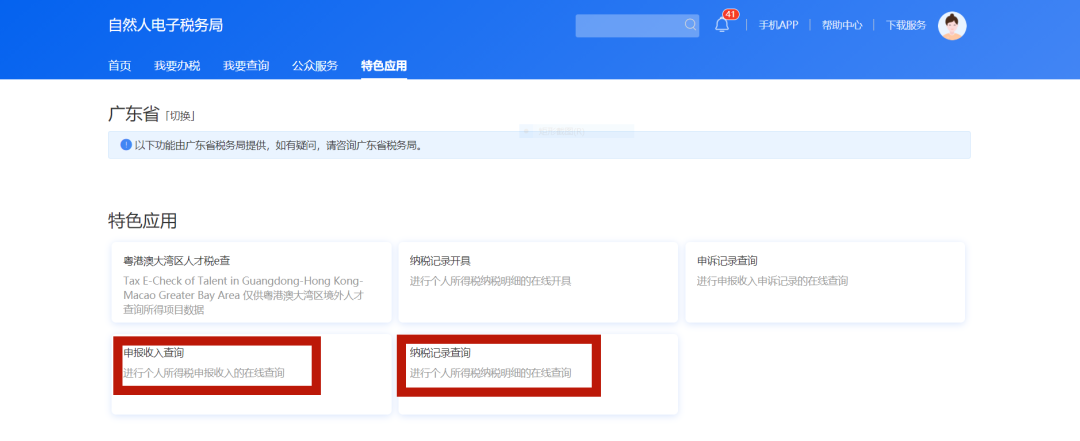Click description 进行个人所得税纳税明细的在线开具
The width and height of the screenshot is (1080, 441).
point(490,281)
